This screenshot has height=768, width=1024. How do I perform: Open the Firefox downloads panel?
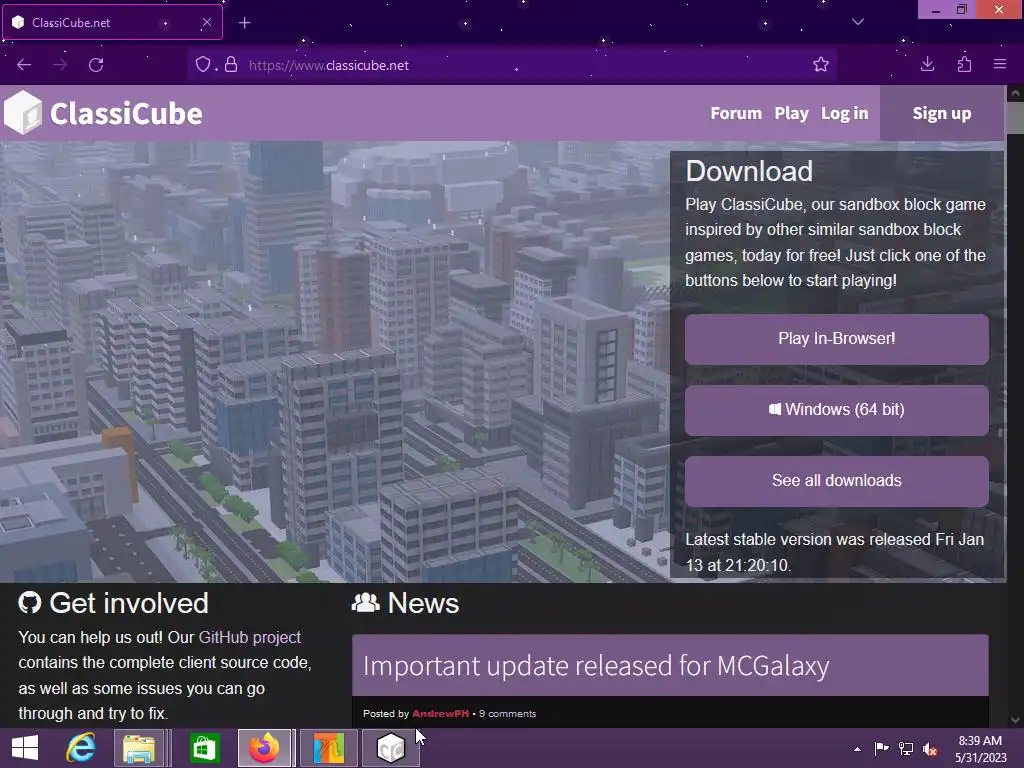click(927, 64)
